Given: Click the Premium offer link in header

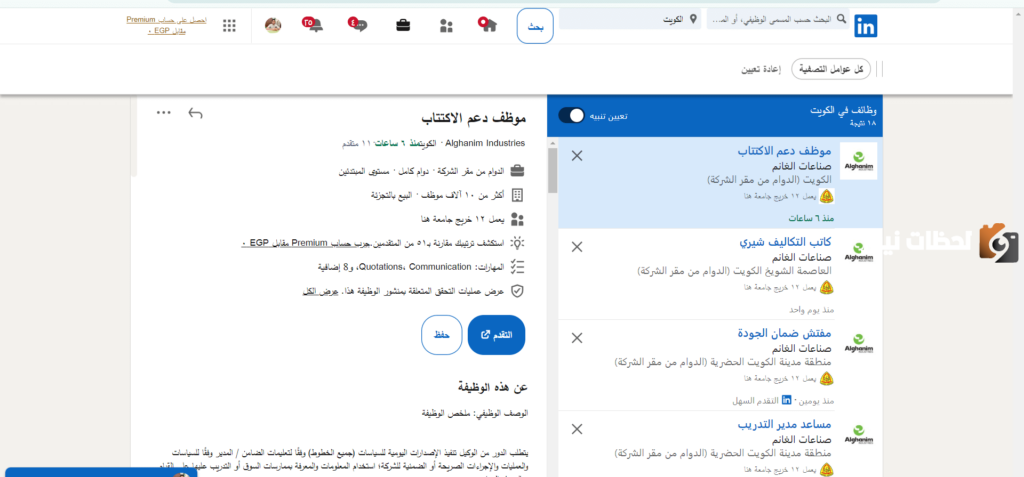Looking at the screenshot, I should pyautogui.click(x=167, y=25).
